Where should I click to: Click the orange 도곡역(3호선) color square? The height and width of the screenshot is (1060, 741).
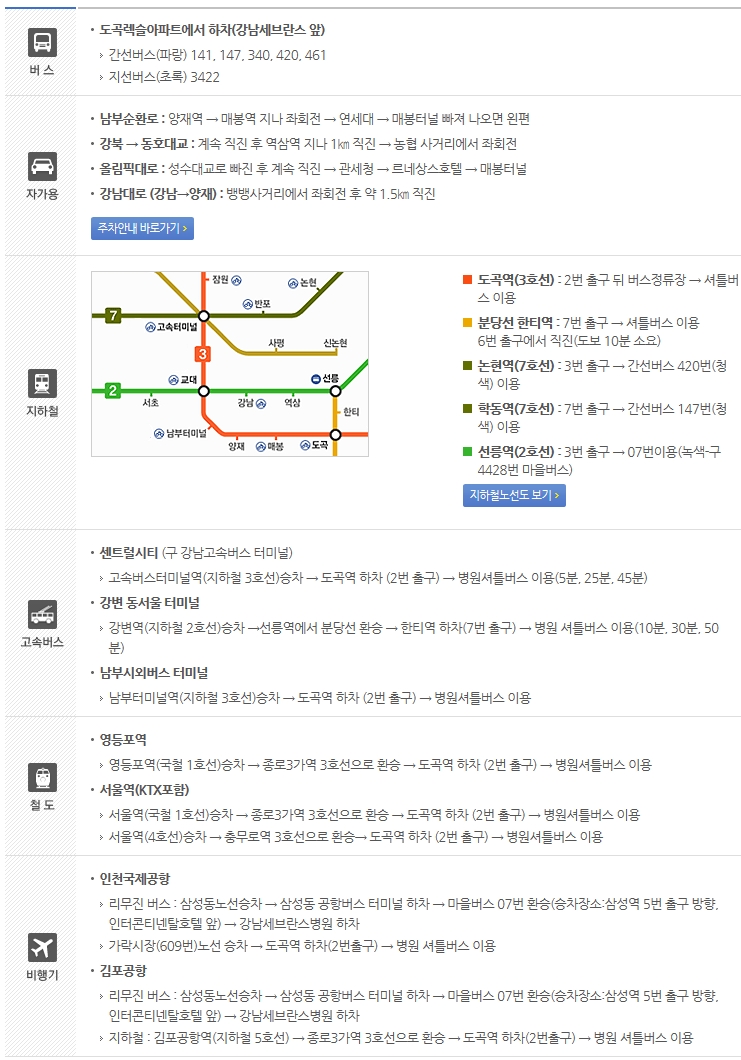[467, 279]
